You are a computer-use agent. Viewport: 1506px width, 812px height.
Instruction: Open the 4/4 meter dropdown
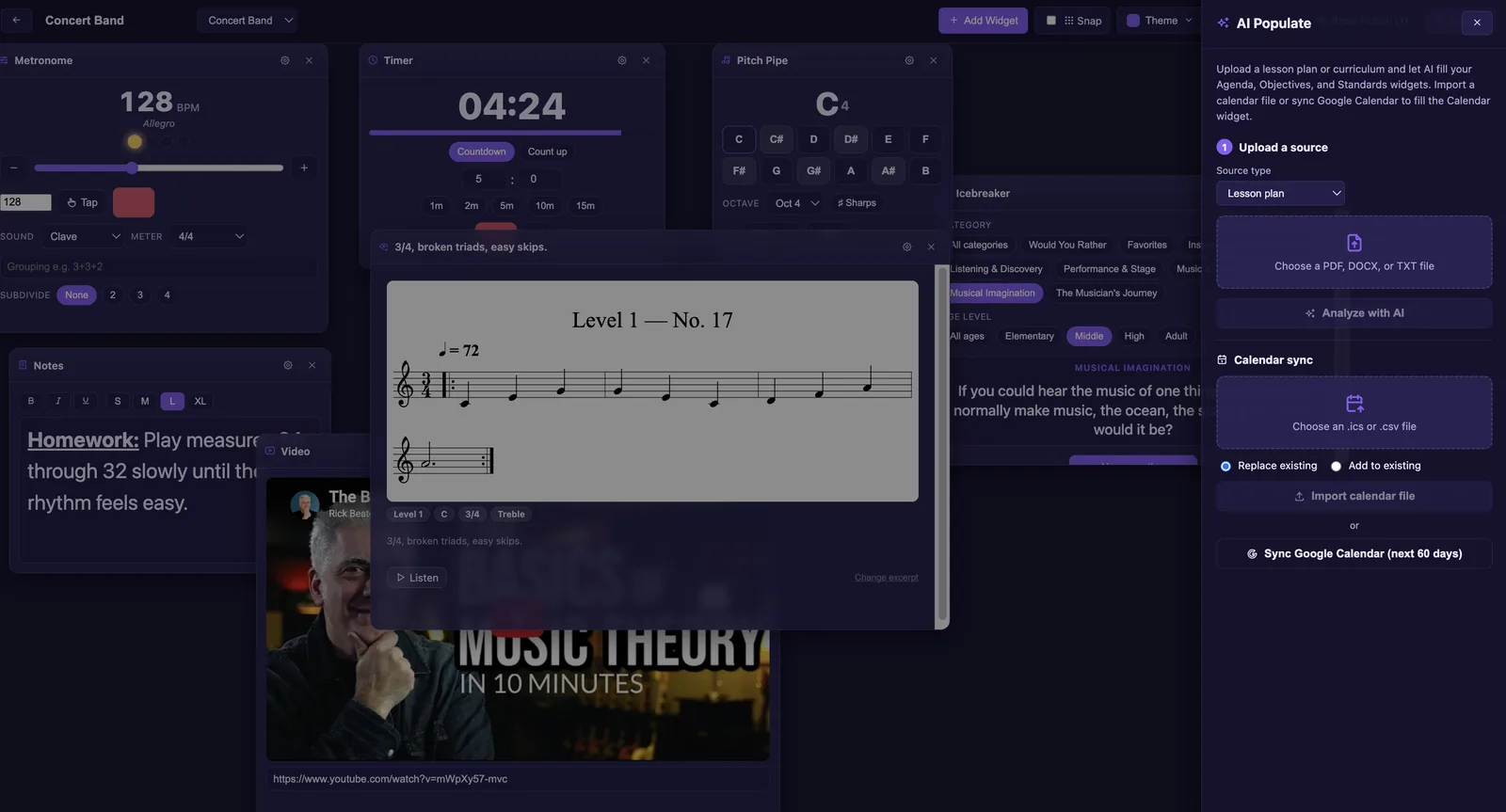tap(211, 236)
